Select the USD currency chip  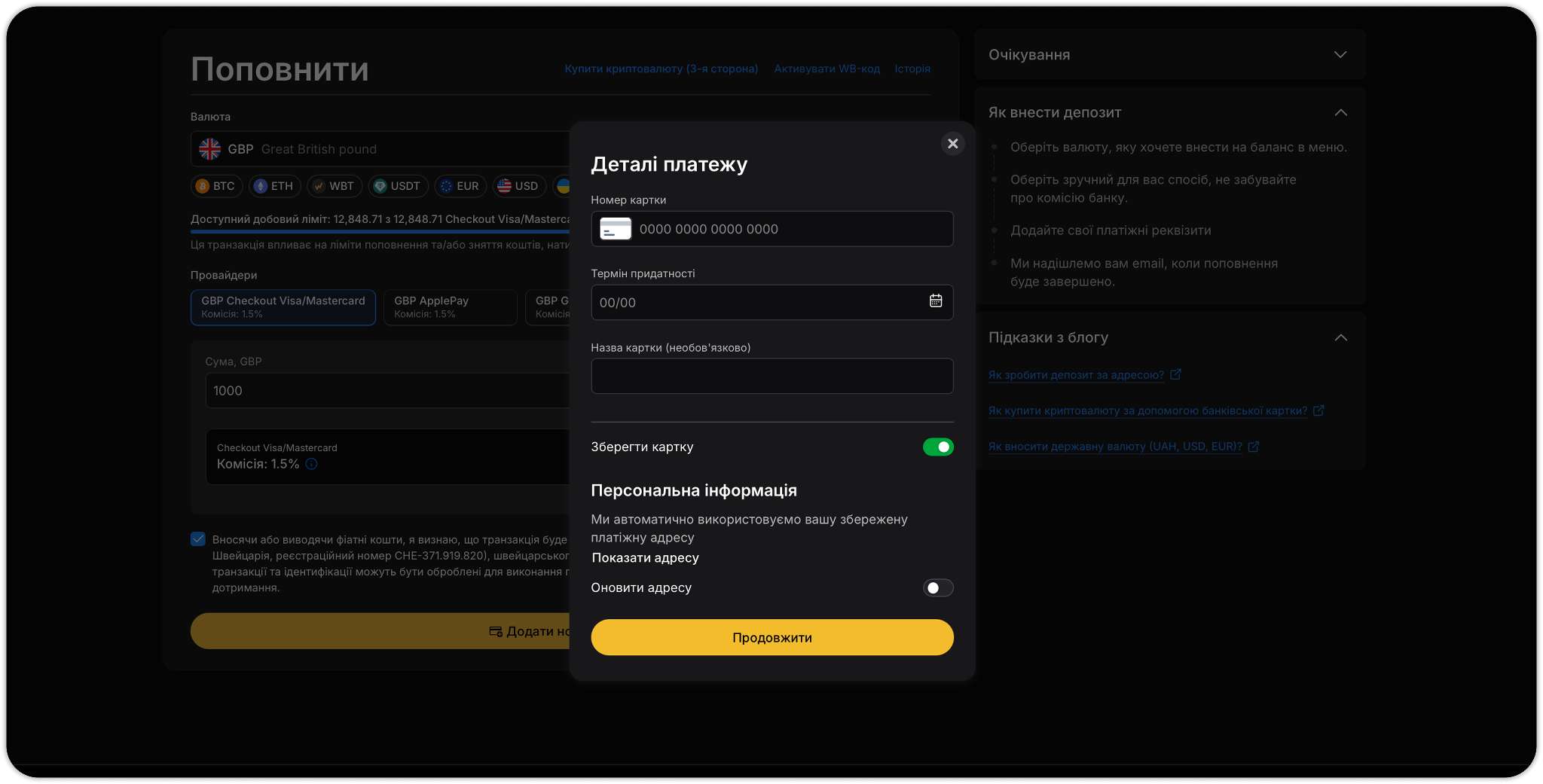[x=518, y=186]
